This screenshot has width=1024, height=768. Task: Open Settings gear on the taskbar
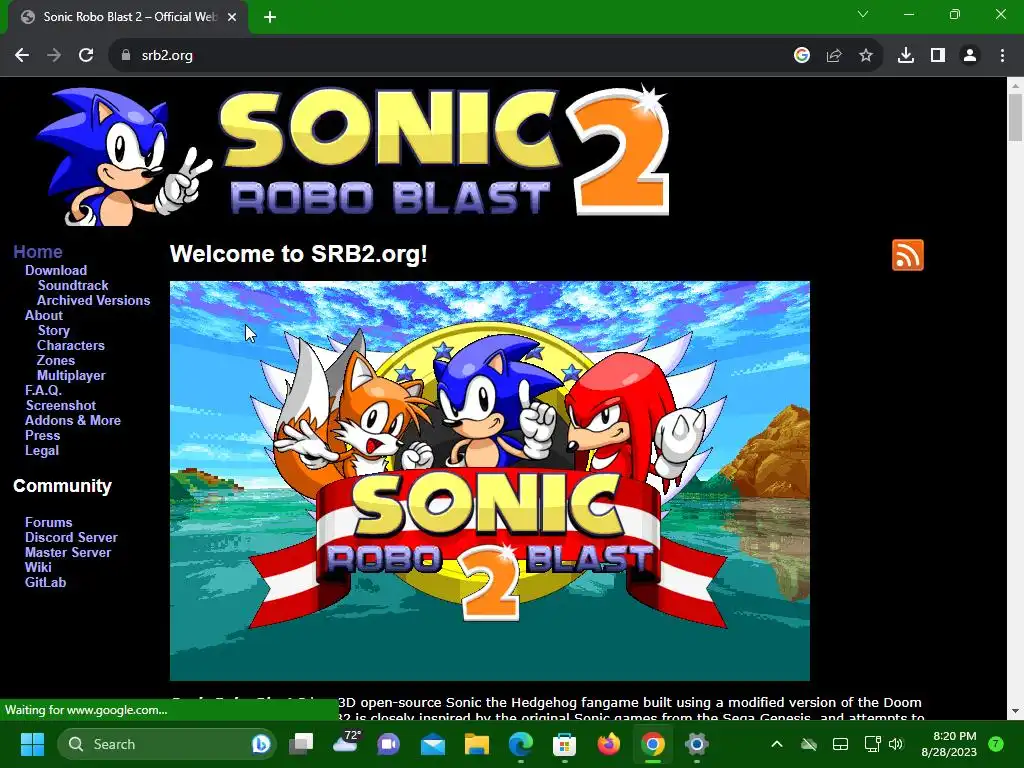point(697,744)
